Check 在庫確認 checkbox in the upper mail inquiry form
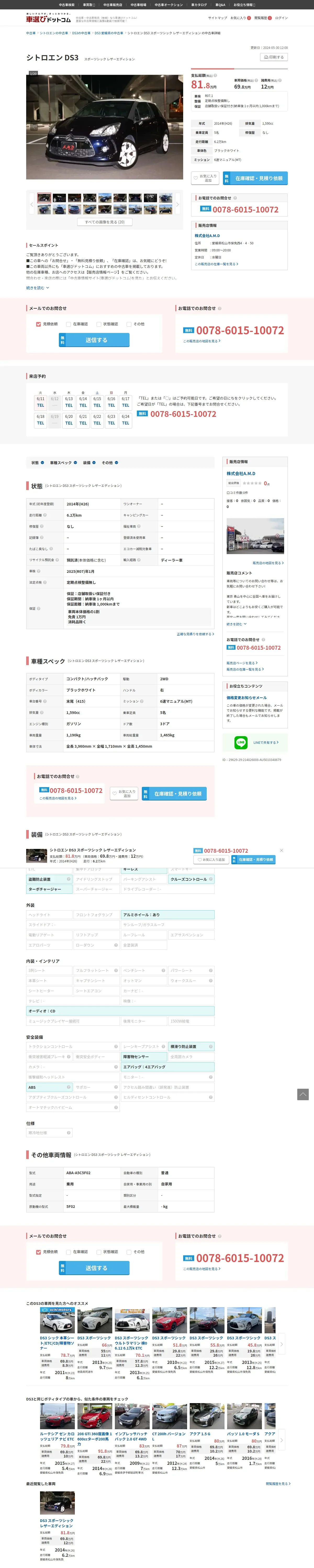Image resolution: width=314 pixels, height=1568 pixels. 68,324
